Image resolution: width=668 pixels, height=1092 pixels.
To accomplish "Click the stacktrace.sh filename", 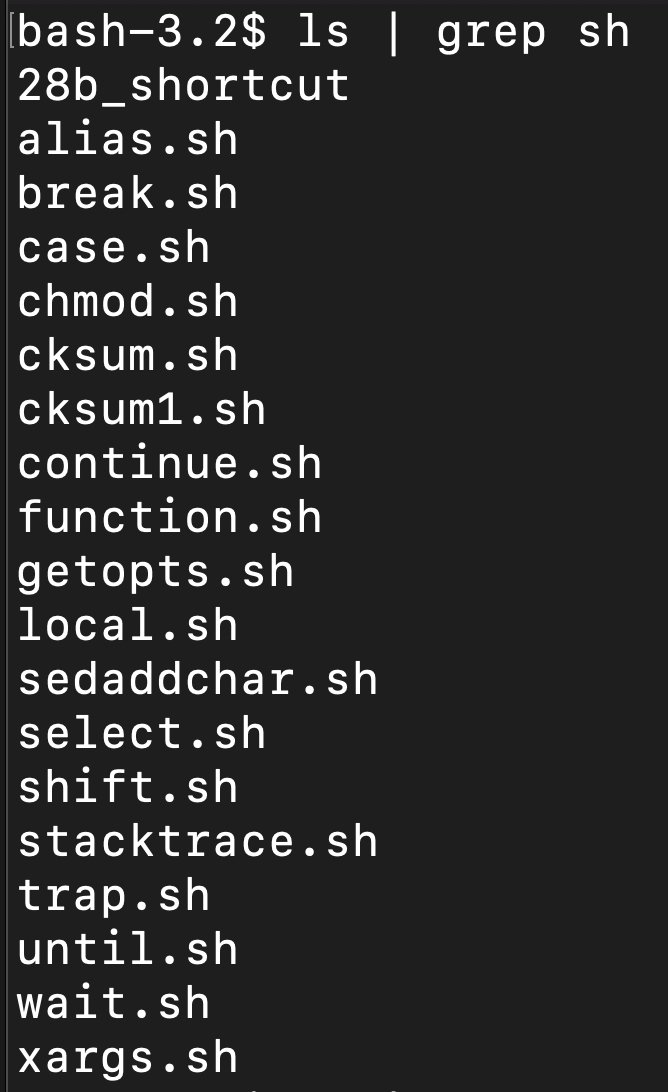I will (197, 841).
